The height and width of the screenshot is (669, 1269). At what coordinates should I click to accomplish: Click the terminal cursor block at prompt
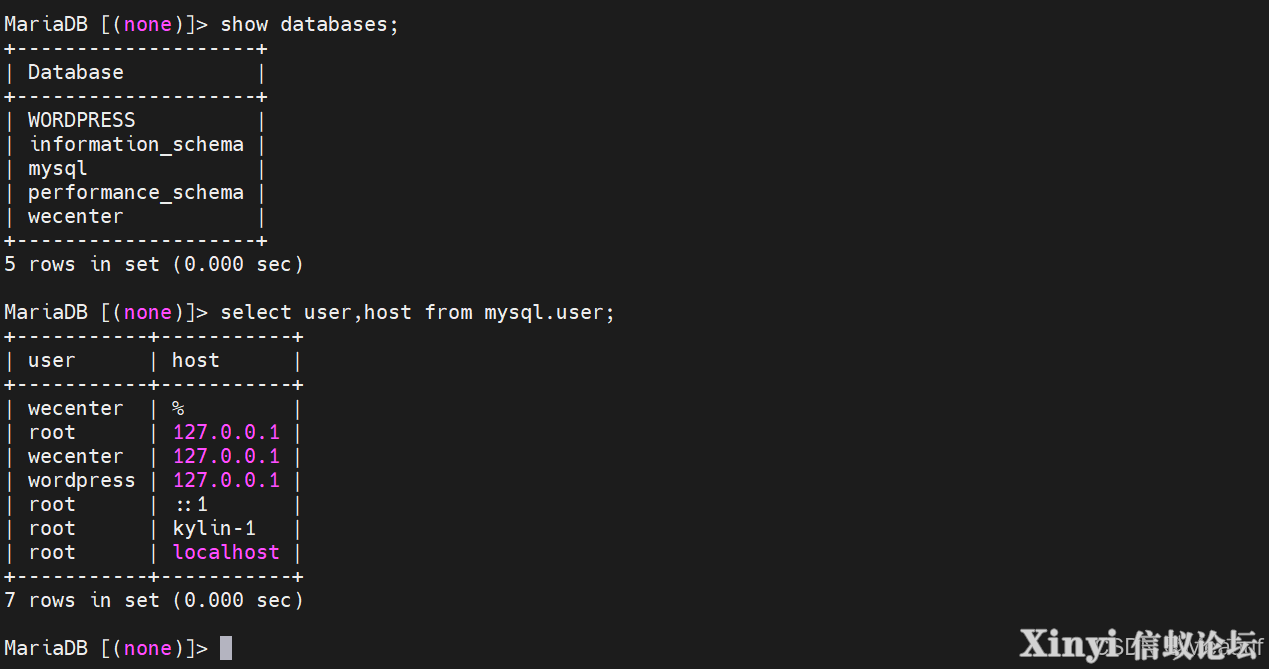(226, 648)
